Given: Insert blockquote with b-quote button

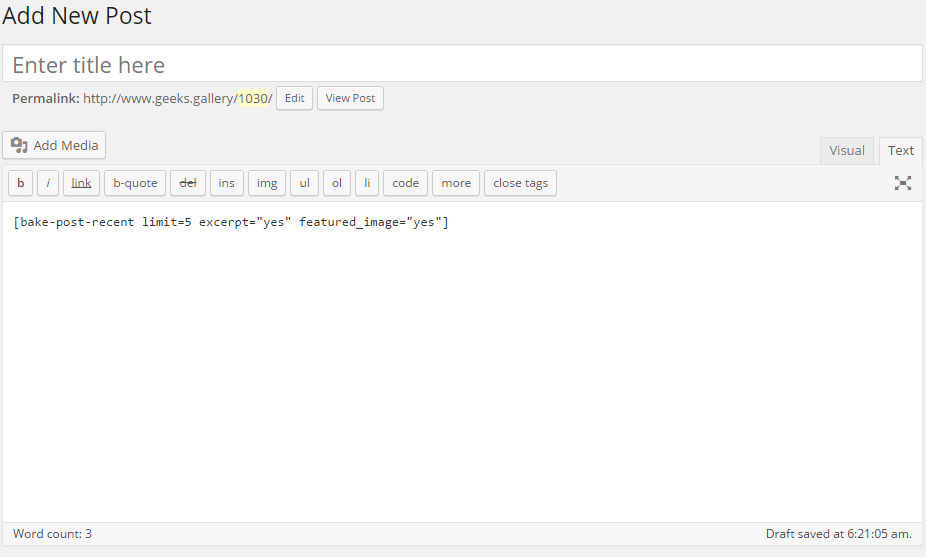Looking at the screenshot, I should coord(135,183).
